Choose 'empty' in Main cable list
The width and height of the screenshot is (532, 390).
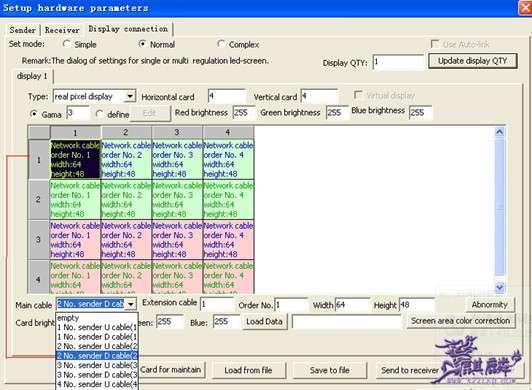coord(97,318)
